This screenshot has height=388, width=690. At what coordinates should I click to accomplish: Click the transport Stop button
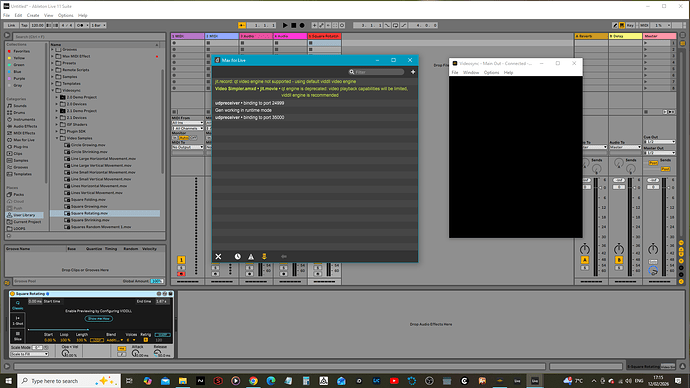point(294,26)
